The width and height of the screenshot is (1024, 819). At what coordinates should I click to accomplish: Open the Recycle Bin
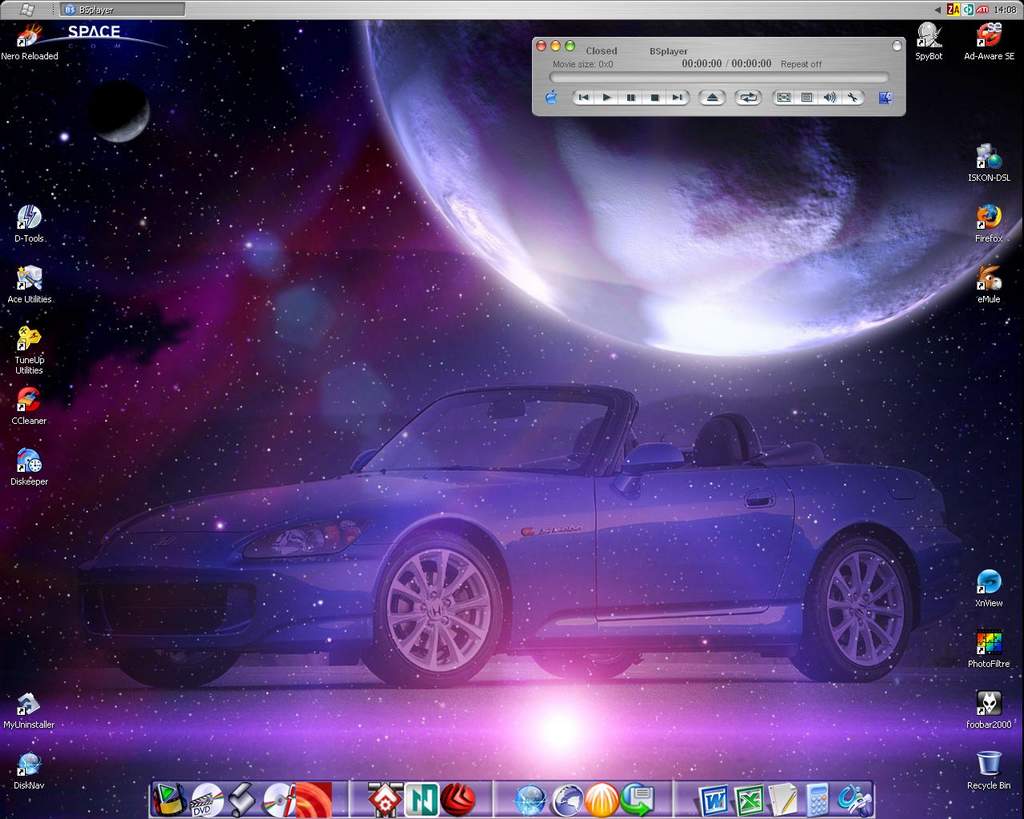pyautogui.click(x=988, y=764)
